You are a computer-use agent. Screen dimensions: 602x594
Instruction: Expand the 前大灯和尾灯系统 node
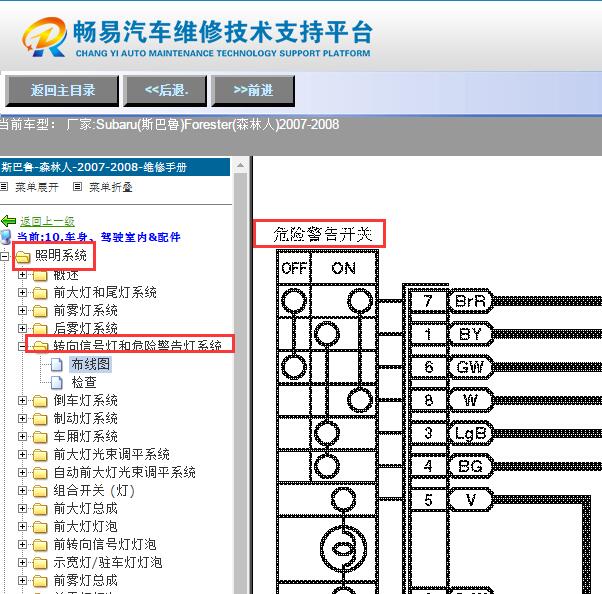point(22,293)
